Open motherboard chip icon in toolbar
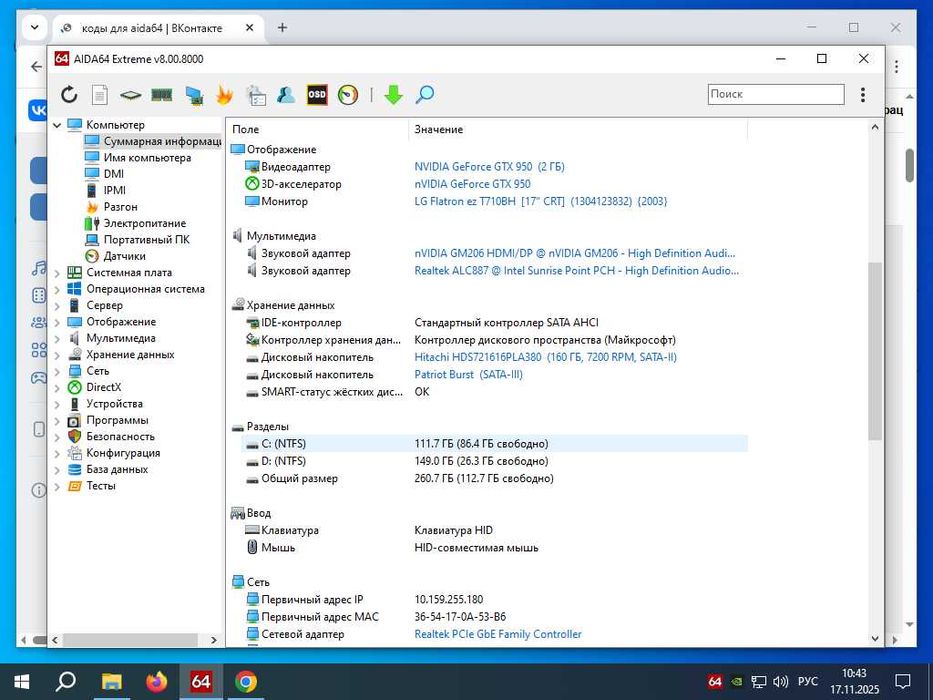933x700 pixels. click(130, 95)
